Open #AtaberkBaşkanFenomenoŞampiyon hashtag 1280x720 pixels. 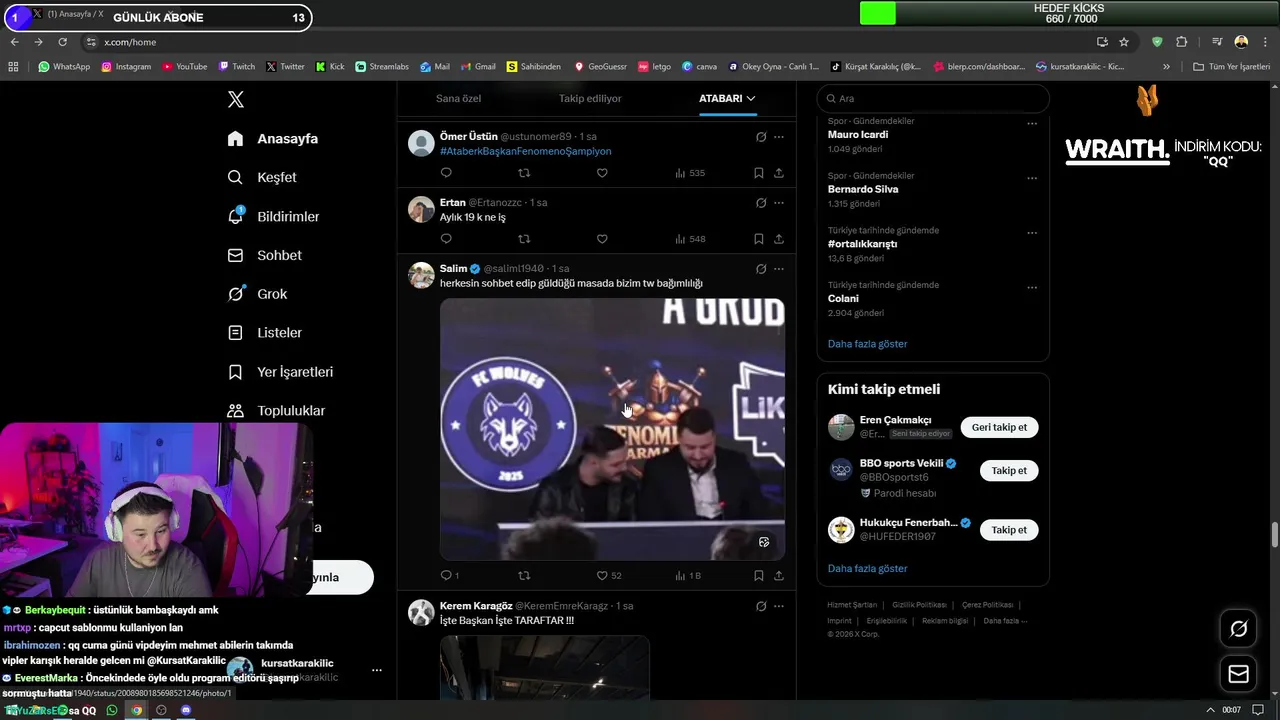tap(525, 151)
